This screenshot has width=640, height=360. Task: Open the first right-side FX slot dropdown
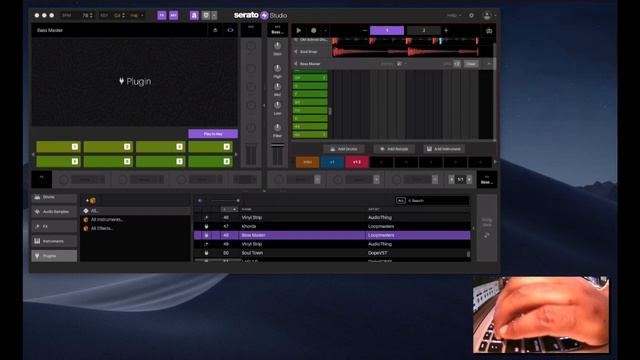pyautogui.click(x=317, y=180)
